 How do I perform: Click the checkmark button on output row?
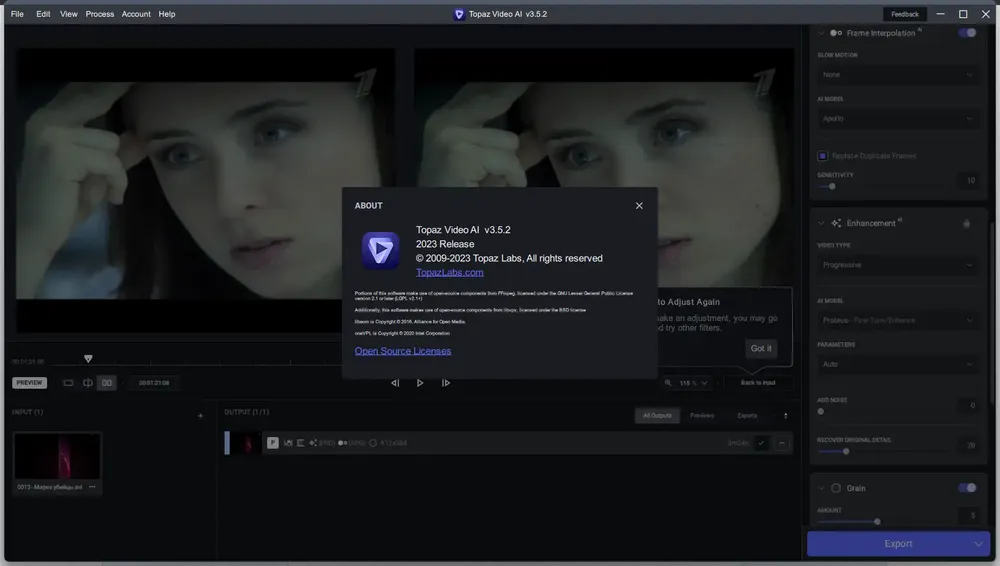click(x=761, y=443)
